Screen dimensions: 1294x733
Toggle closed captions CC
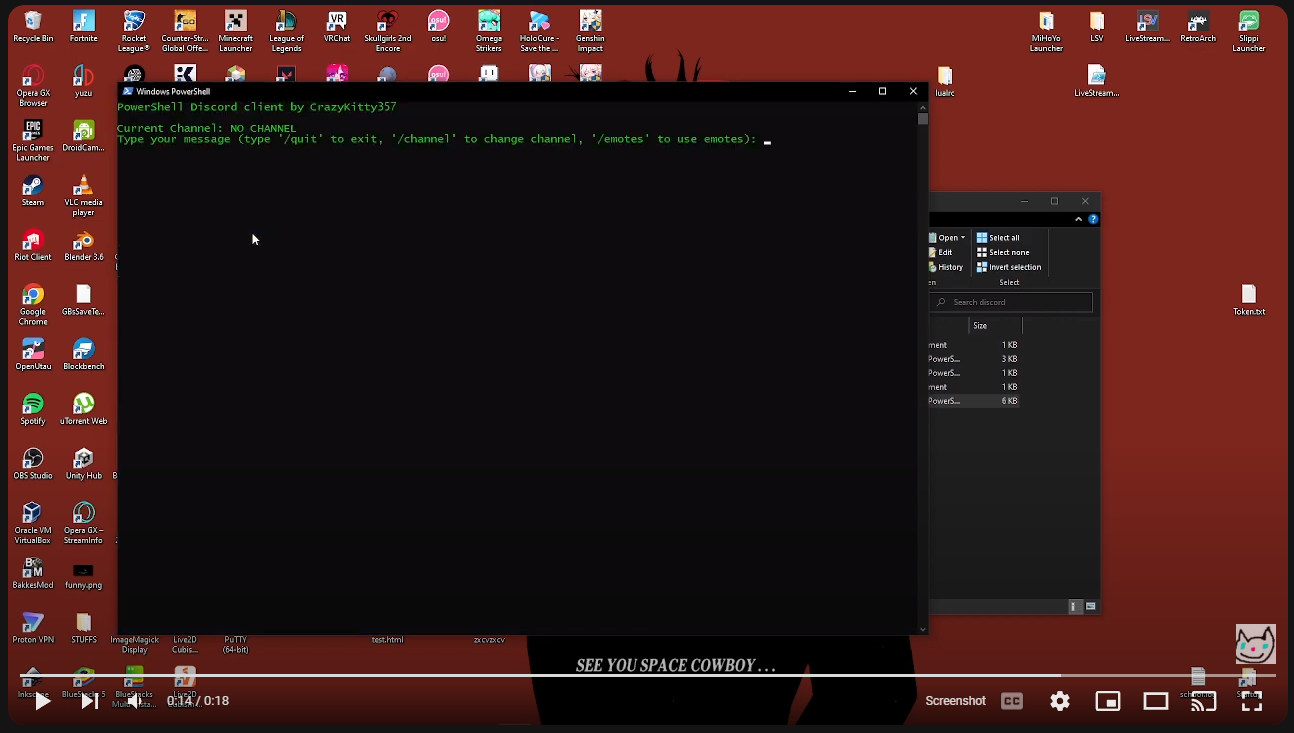pyautogui.click(x=1012, y=701)
